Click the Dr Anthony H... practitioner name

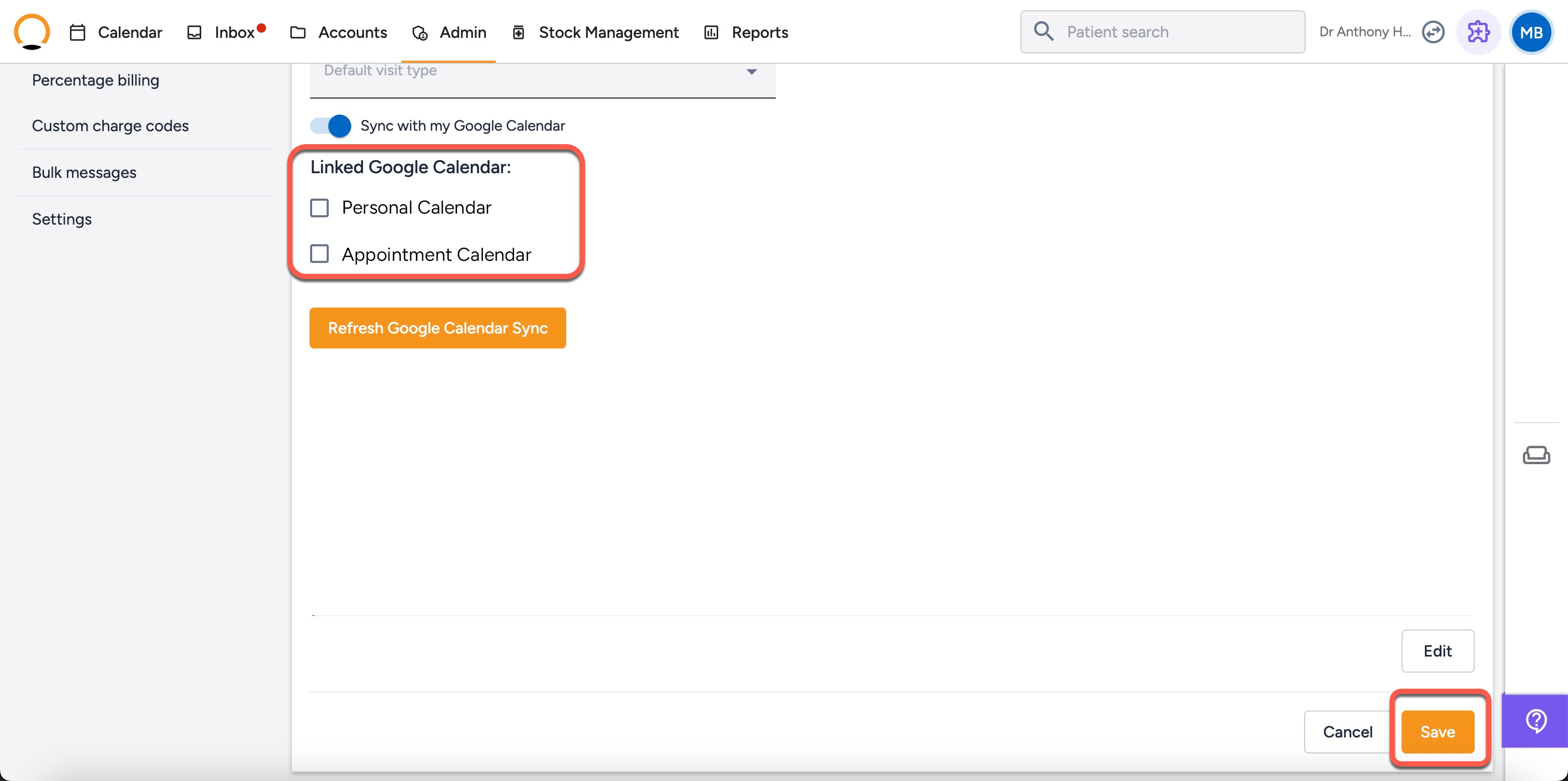point(1365,32)
